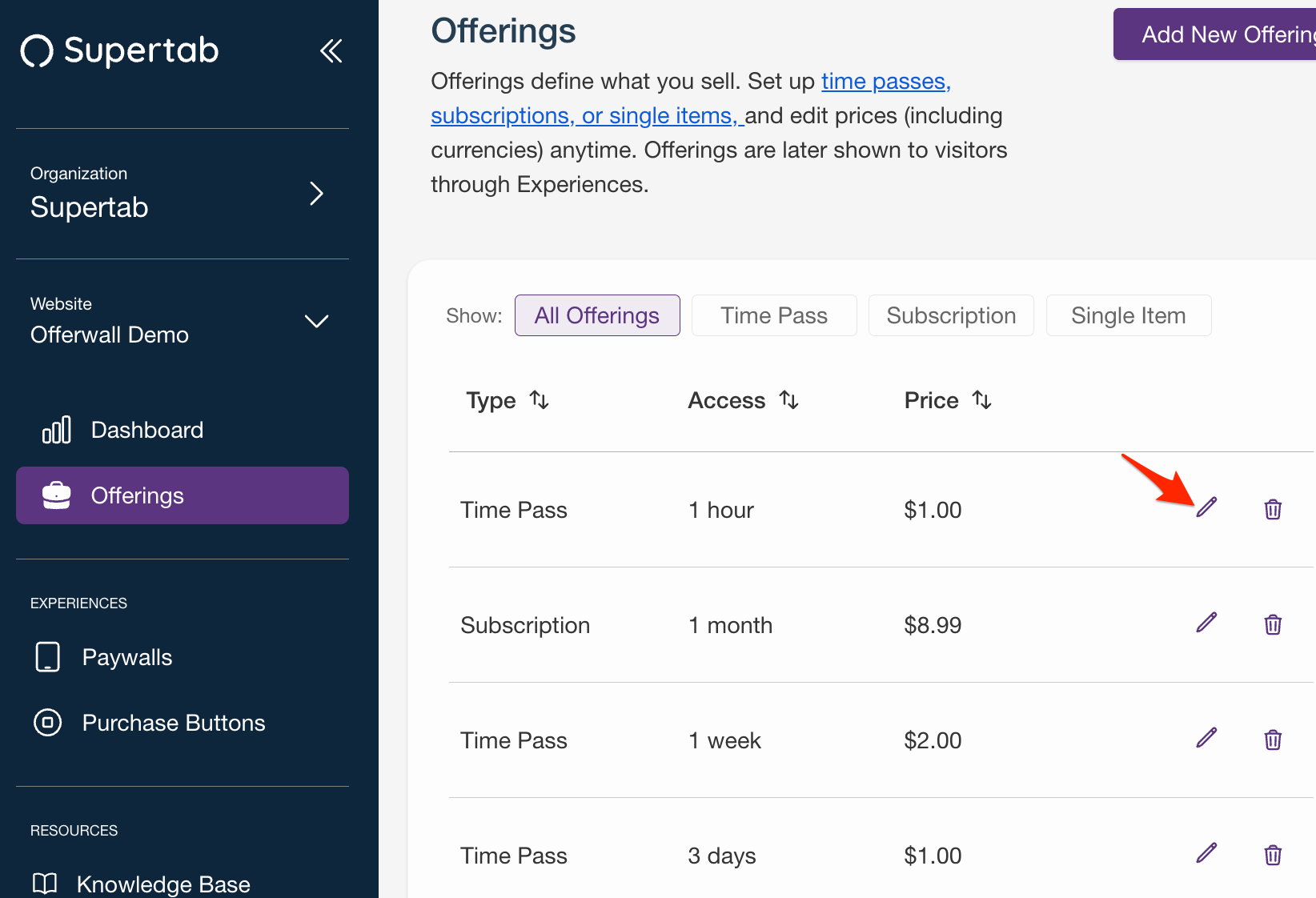Image resolution: width=1316 pixels, height=898 pixels.
Task: Select the Single Item filter
Action: (1128, 315)
